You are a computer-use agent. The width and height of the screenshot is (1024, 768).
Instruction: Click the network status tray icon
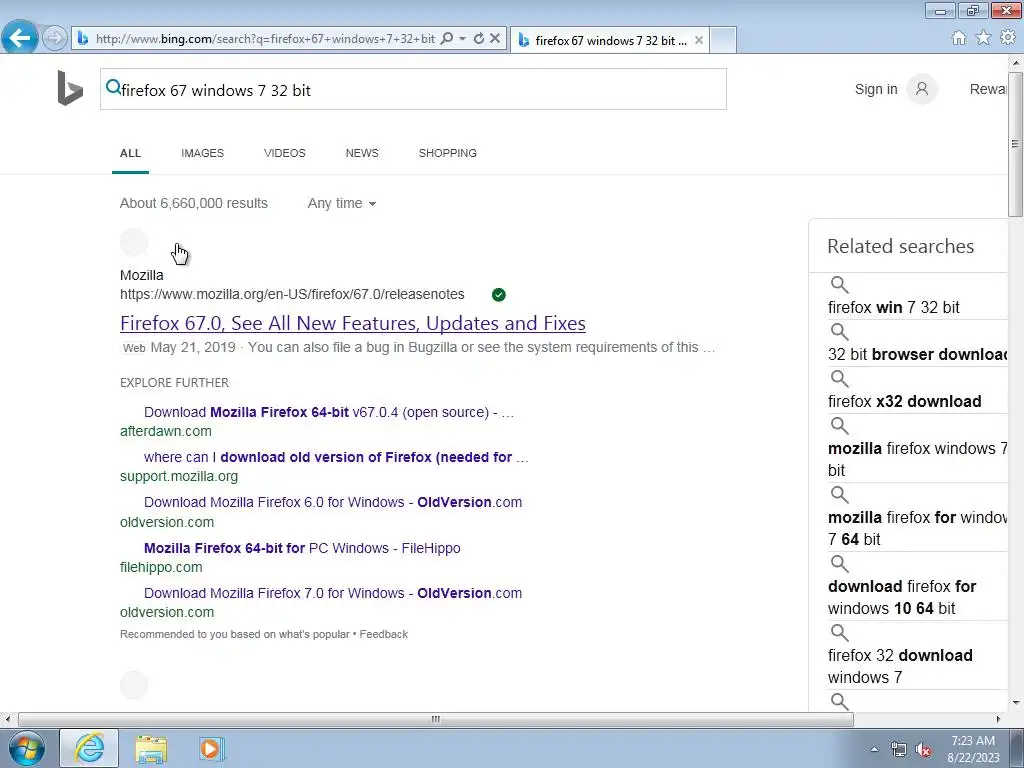(899, 749)
